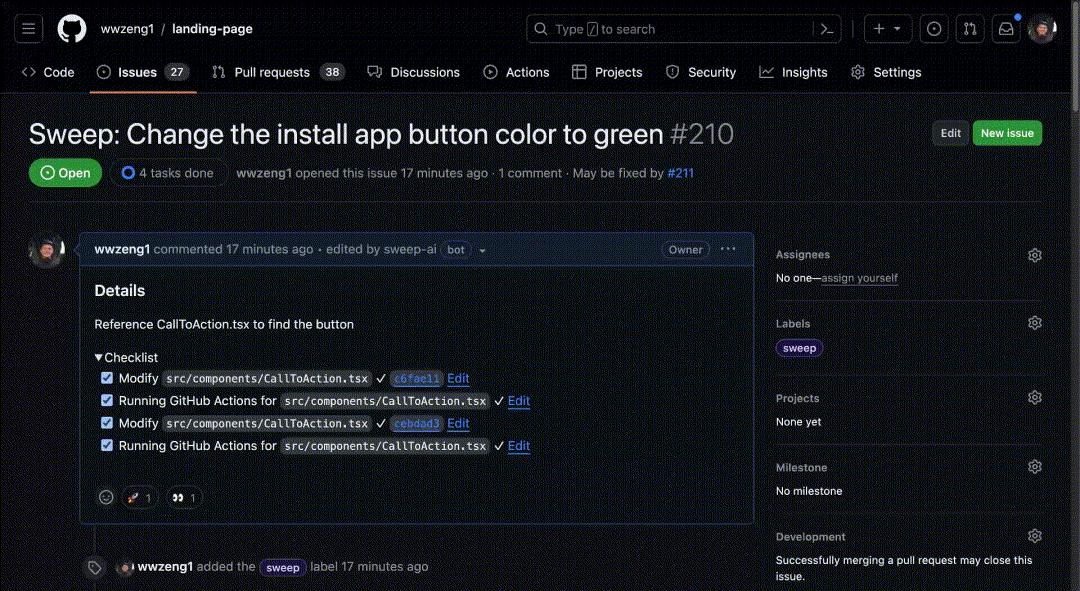1080x591 pixels.
Task: Click Edit link next to cebdad3
Action: click(458, 423)
